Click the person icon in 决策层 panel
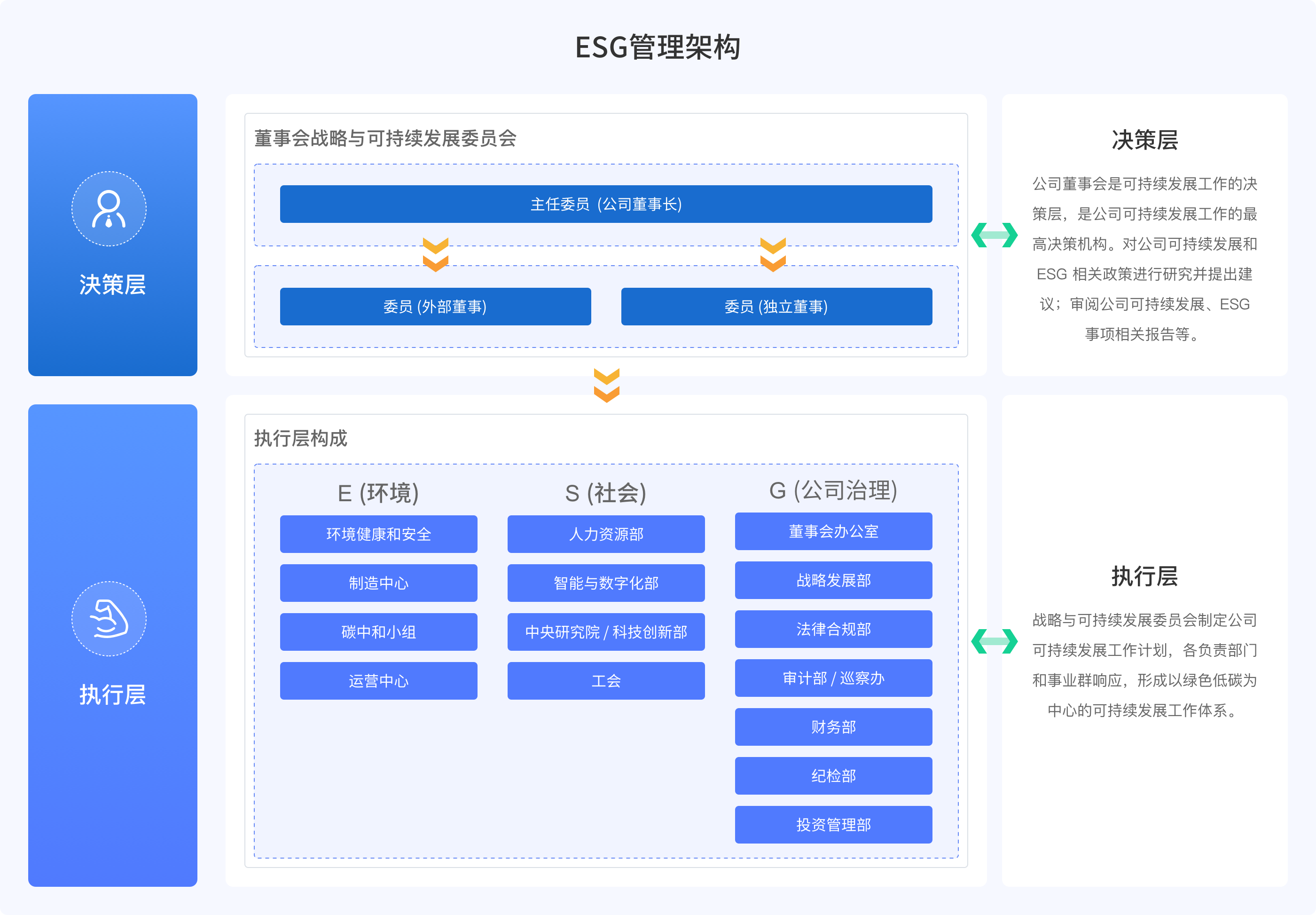Image resolution: width=1316 pixels, height=915 pixels. pos(109,209)
